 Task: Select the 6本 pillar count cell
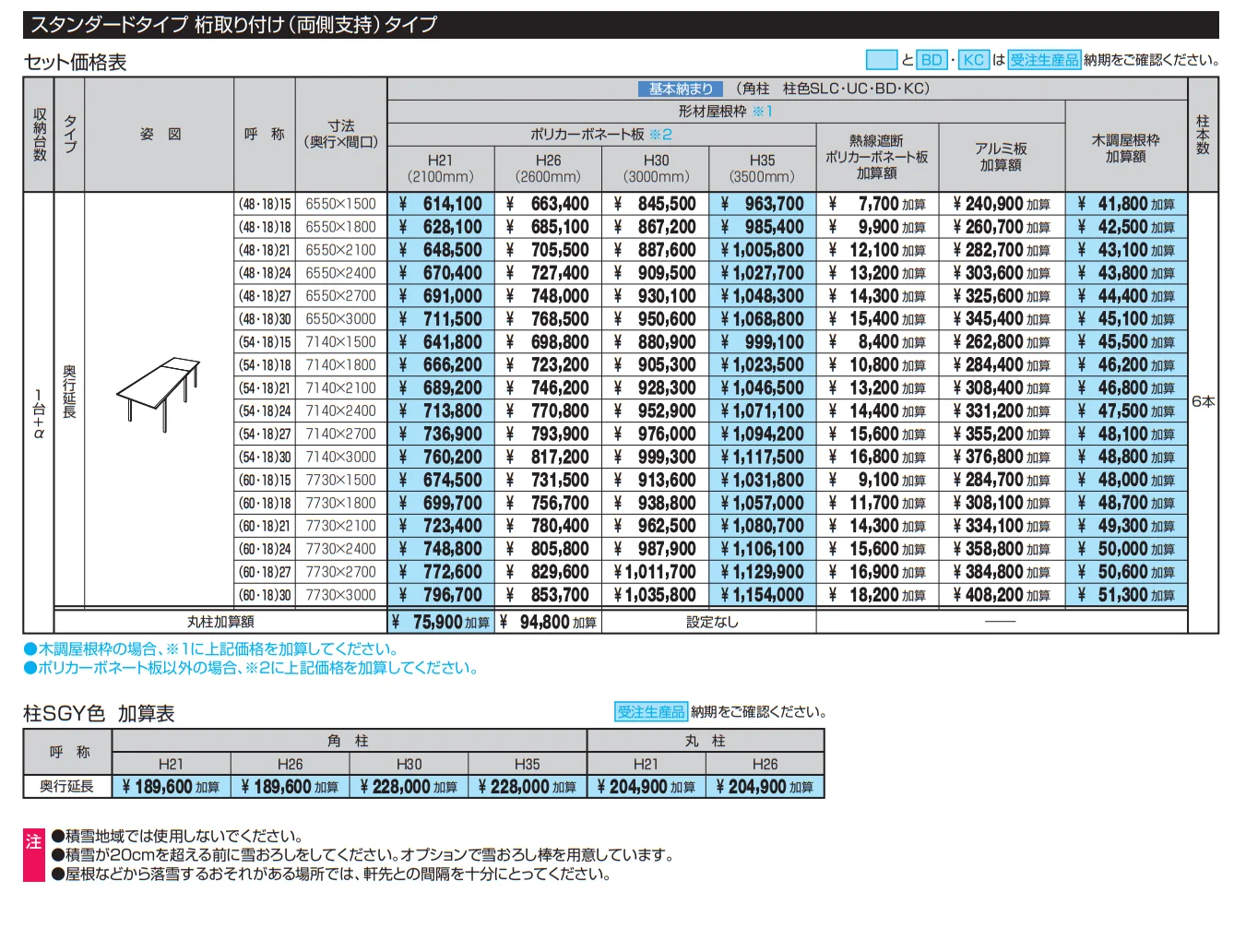click(1203, 401)
